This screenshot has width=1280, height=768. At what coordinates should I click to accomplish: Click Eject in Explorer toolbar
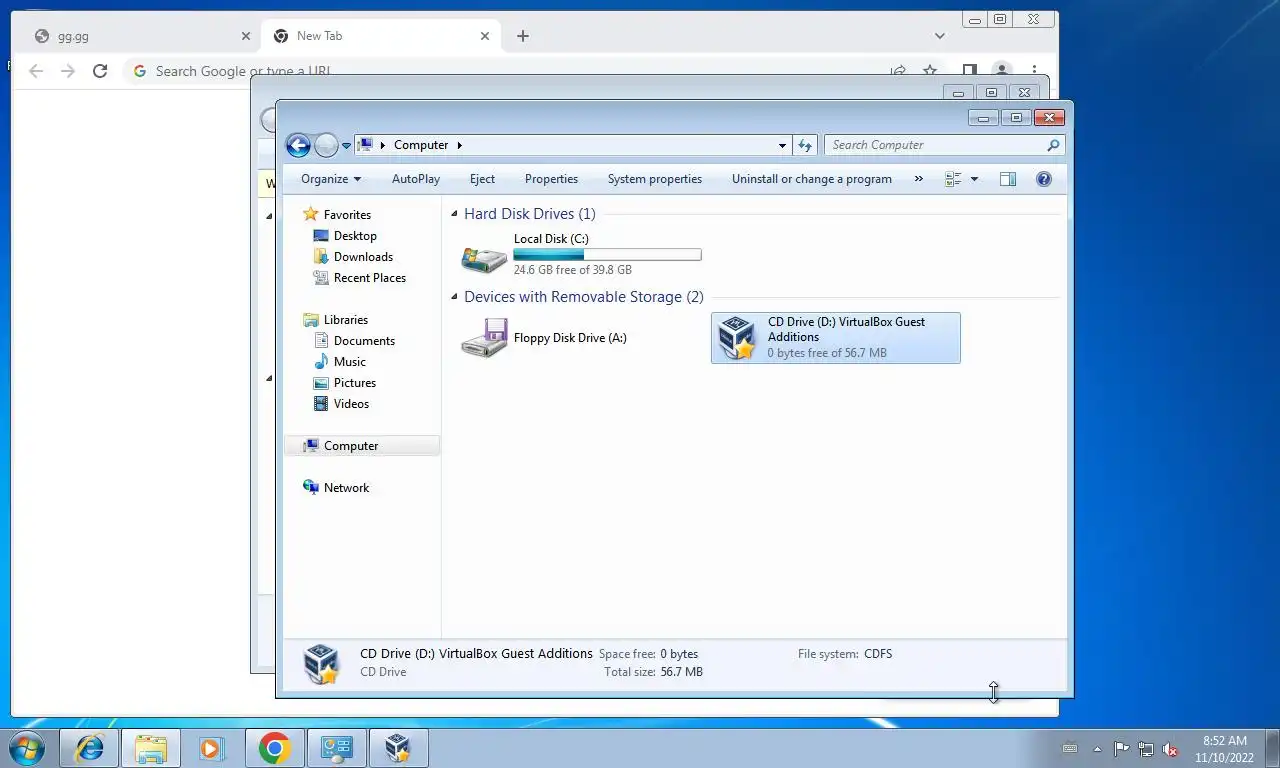pos(482,179)
